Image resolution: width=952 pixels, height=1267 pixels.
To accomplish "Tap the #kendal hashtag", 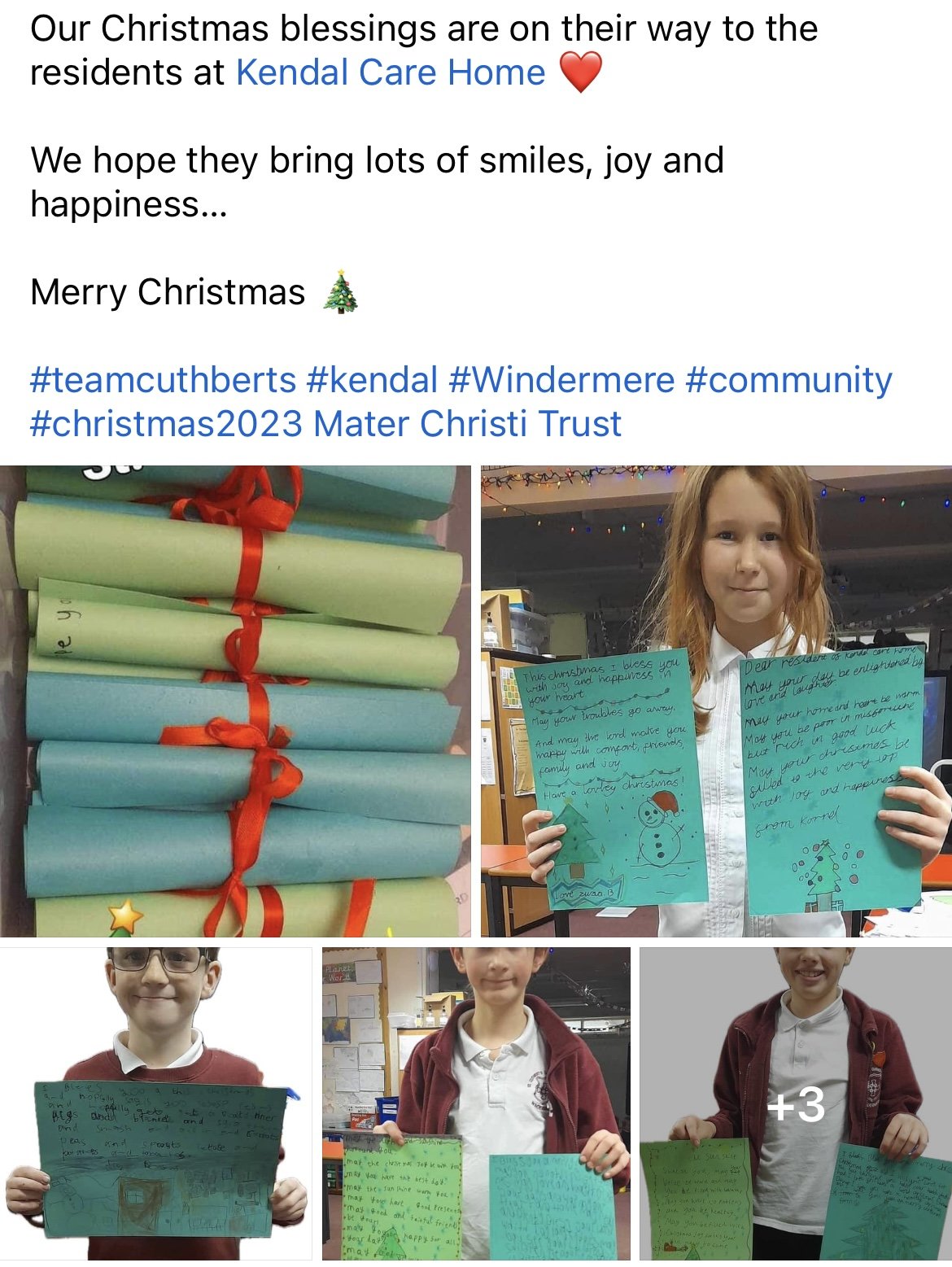I will click(373, 380).
